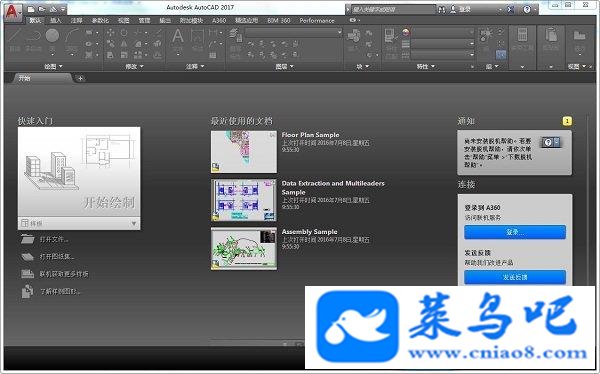The width and height of the screenshot is (600, 374).
Task: Expand the quick access toolbar customize arrow
Action: coord(63,8)
